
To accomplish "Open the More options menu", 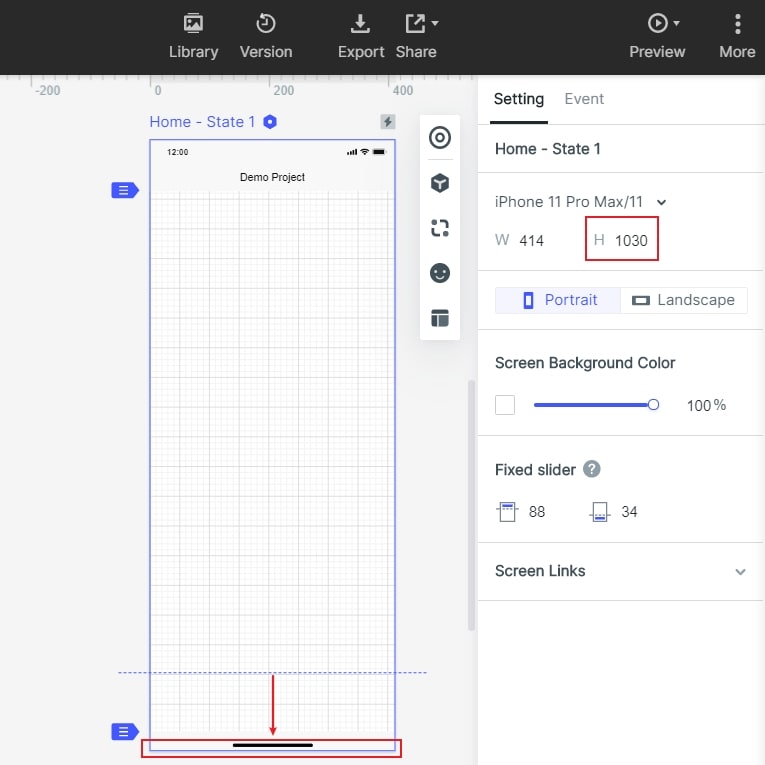I will tap(737, 37).
